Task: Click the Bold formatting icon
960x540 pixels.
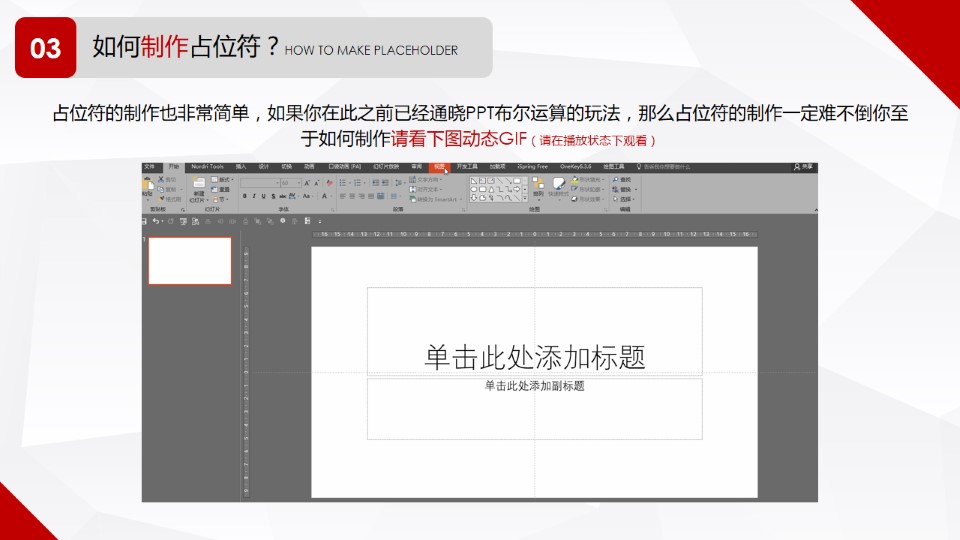Action: tap(244, 196)
